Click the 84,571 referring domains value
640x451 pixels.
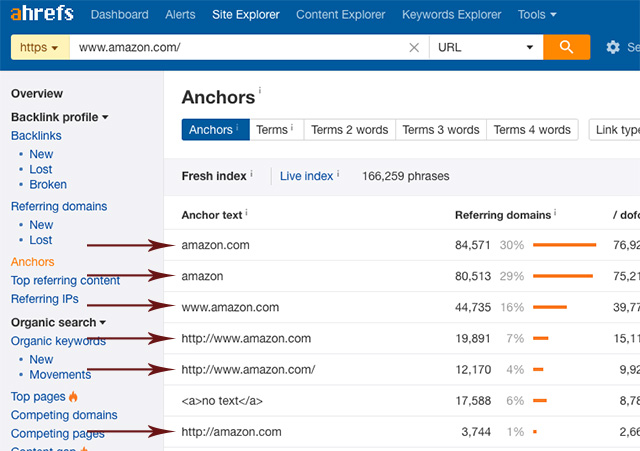(x=473, y=245)
